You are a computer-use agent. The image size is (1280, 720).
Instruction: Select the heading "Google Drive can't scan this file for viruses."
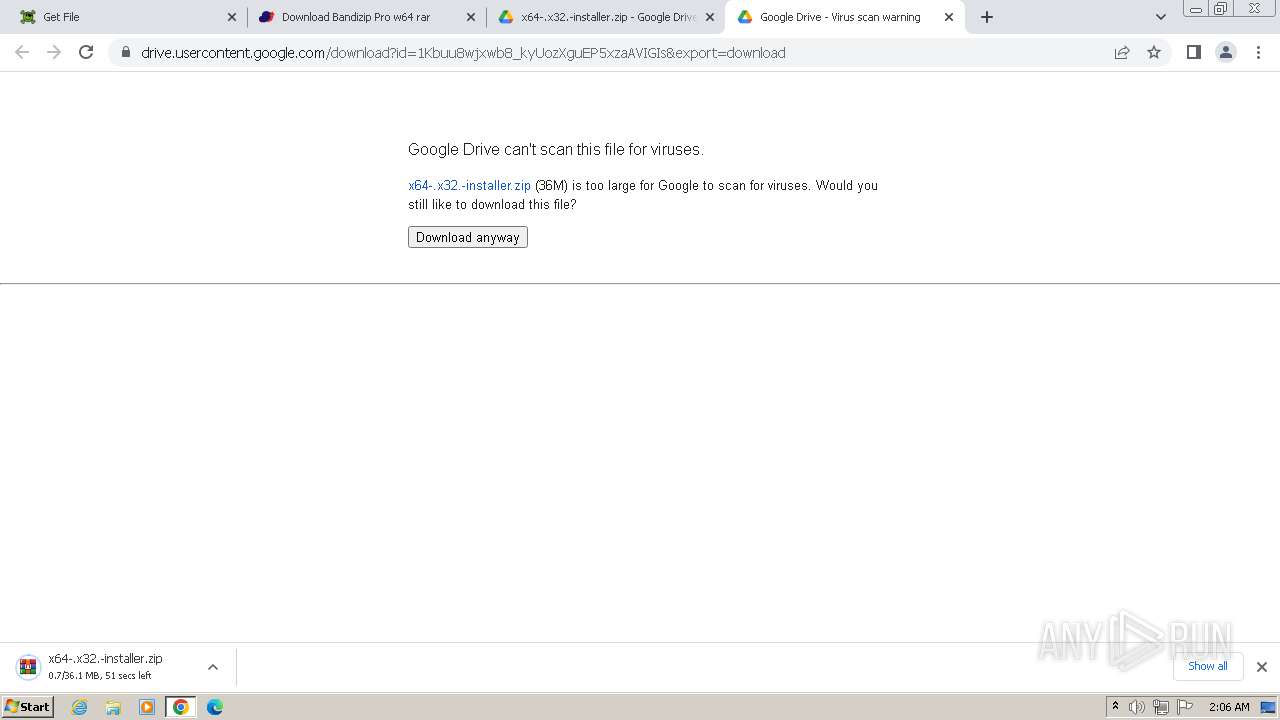pyautogui.click(x=556, y=149)
